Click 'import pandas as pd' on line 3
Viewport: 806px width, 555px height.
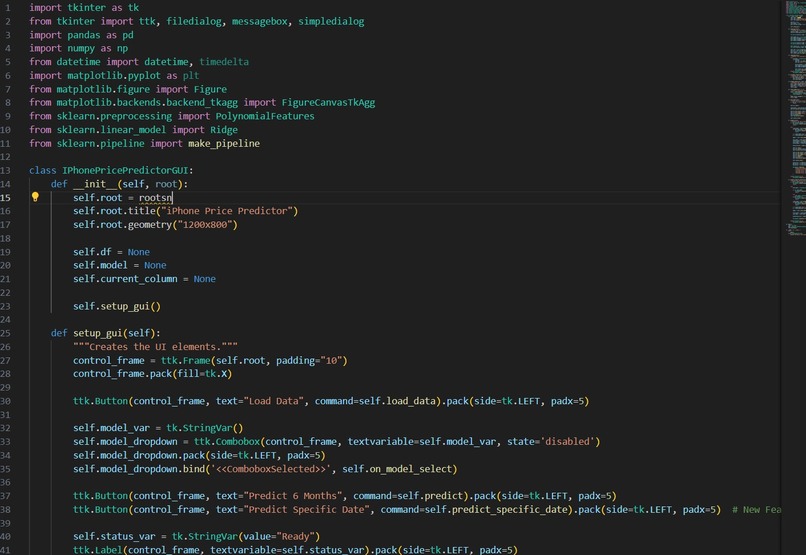pyautogui.click(x=81, y=35)
